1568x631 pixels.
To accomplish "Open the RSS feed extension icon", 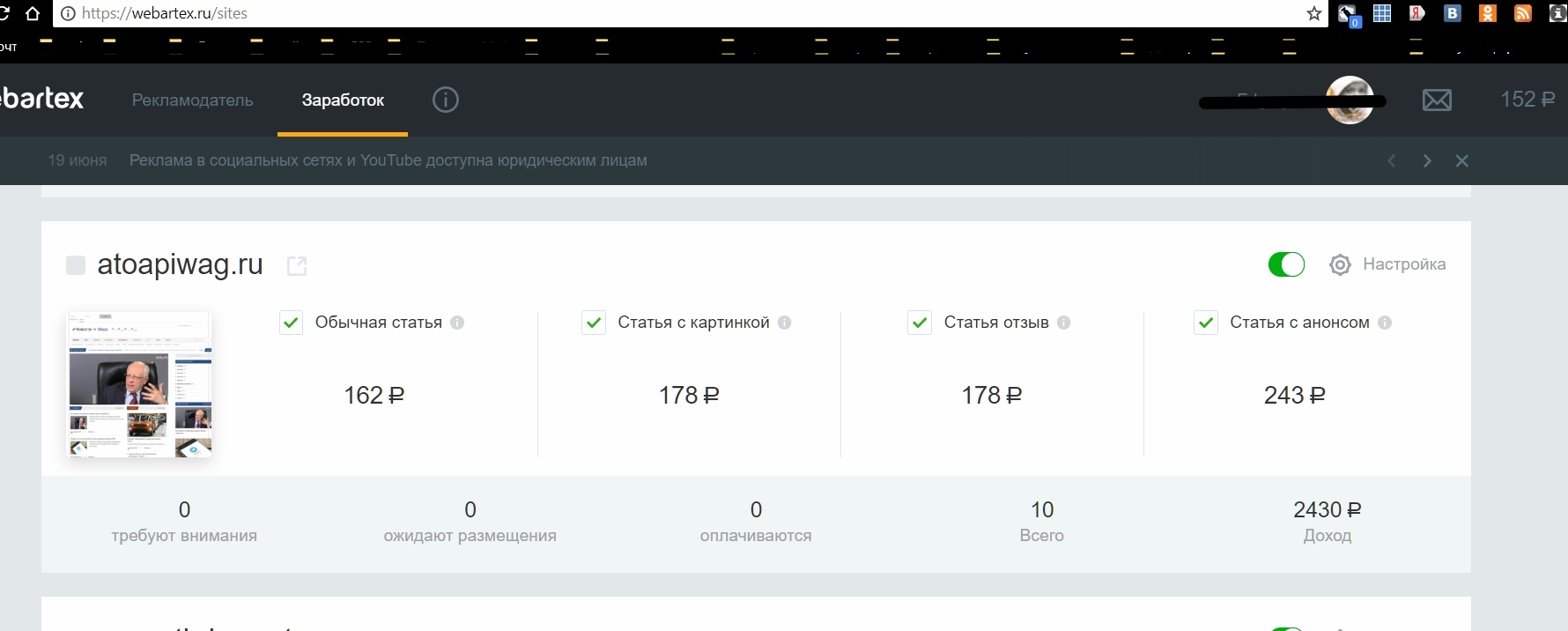I will (x=1523, y=13).
